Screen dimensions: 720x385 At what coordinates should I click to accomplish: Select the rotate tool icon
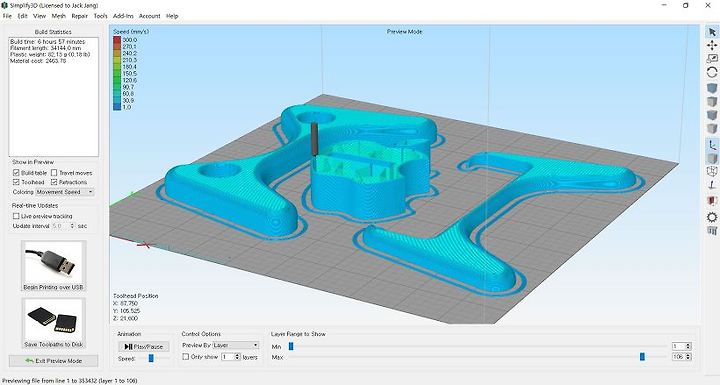pyautogui.click(x=712, y=72)
